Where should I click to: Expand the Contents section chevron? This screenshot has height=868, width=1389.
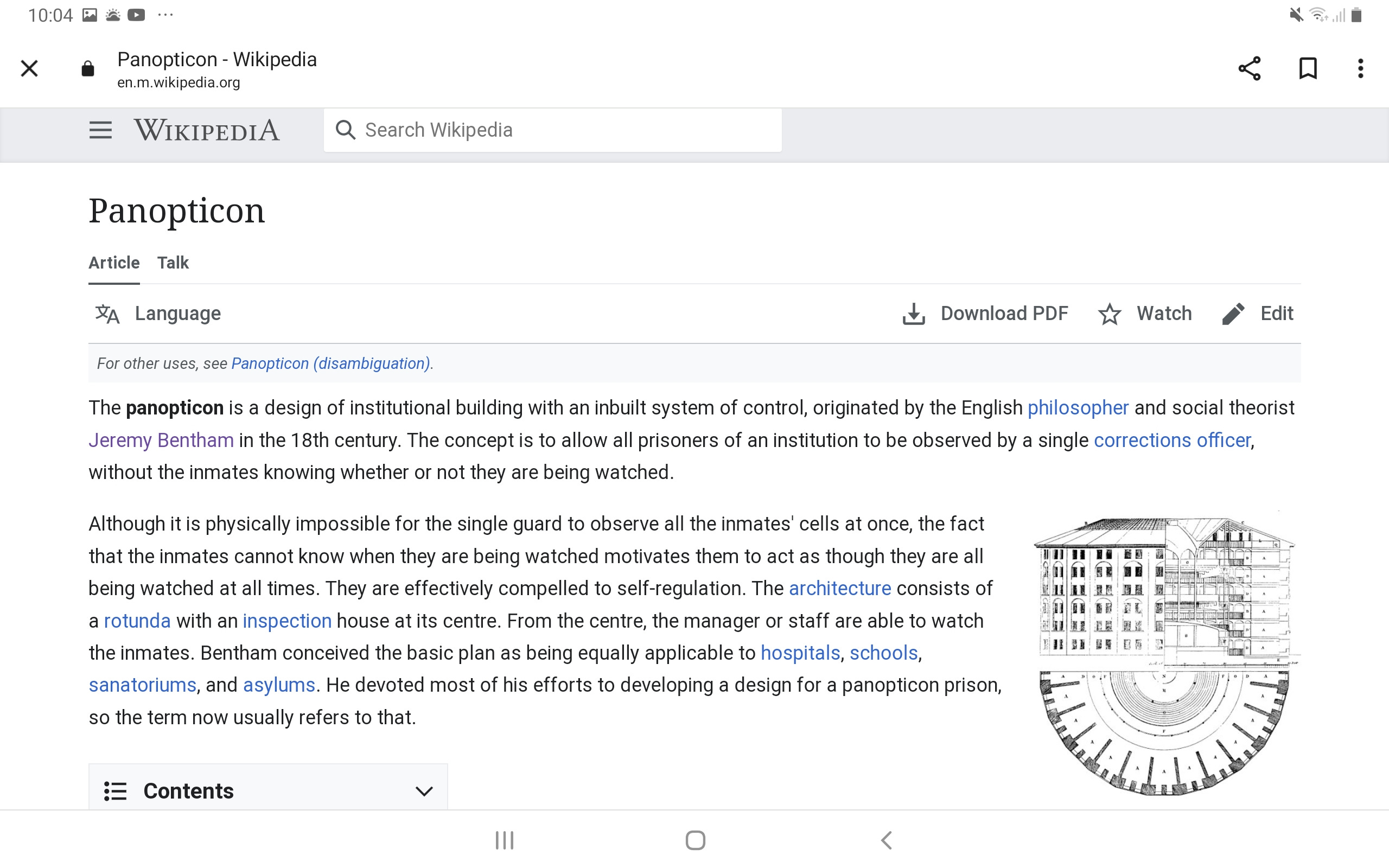point(424,791)
